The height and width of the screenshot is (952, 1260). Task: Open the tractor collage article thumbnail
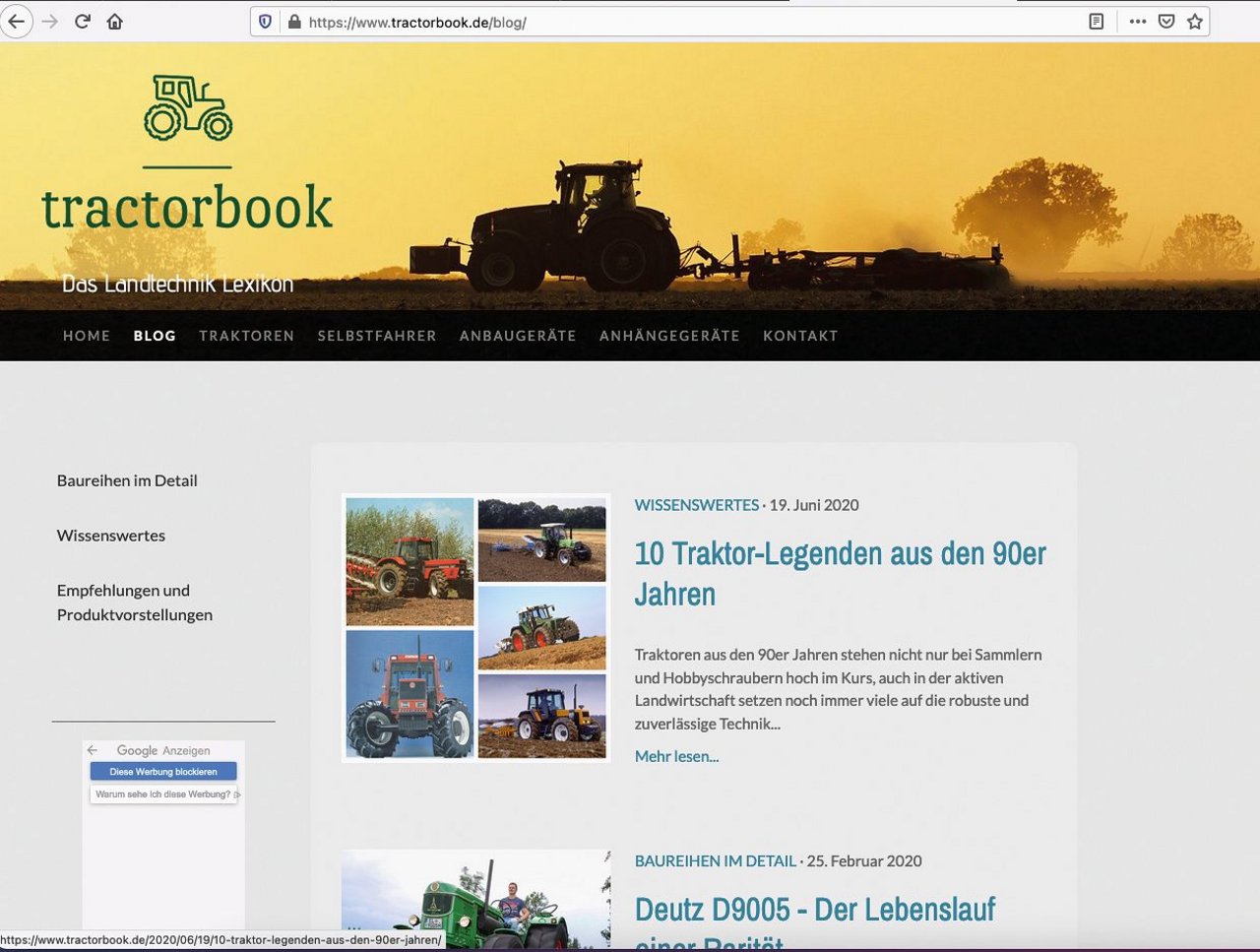point(475,627)
